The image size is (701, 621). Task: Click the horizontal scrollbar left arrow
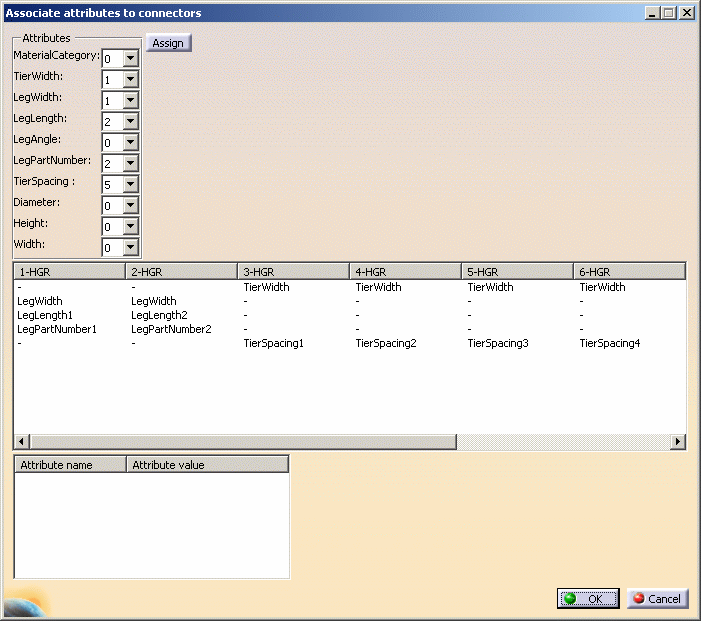tap(22, 441)
